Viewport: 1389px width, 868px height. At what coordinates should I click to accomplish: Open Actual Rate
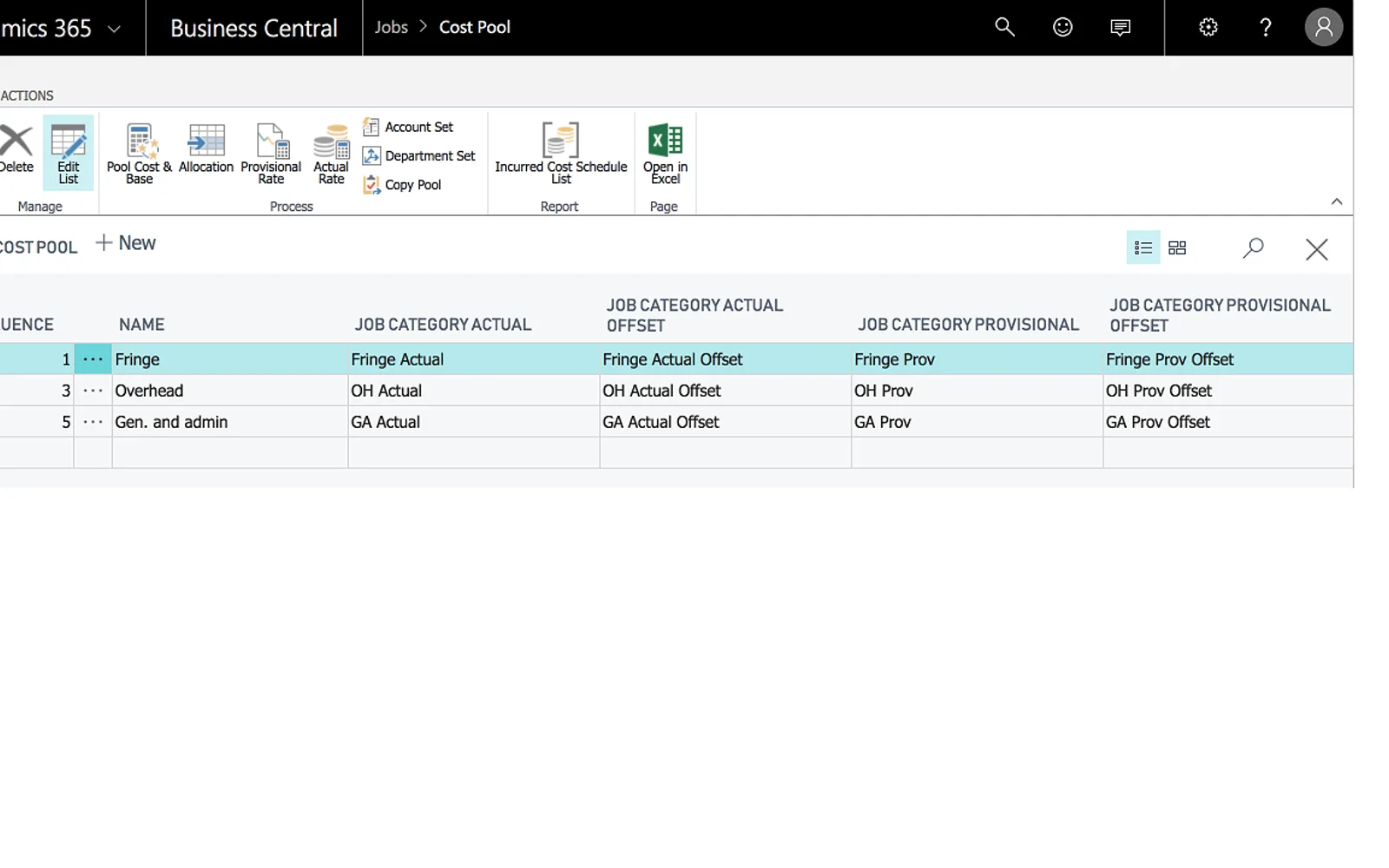click(x=331, y=154)
